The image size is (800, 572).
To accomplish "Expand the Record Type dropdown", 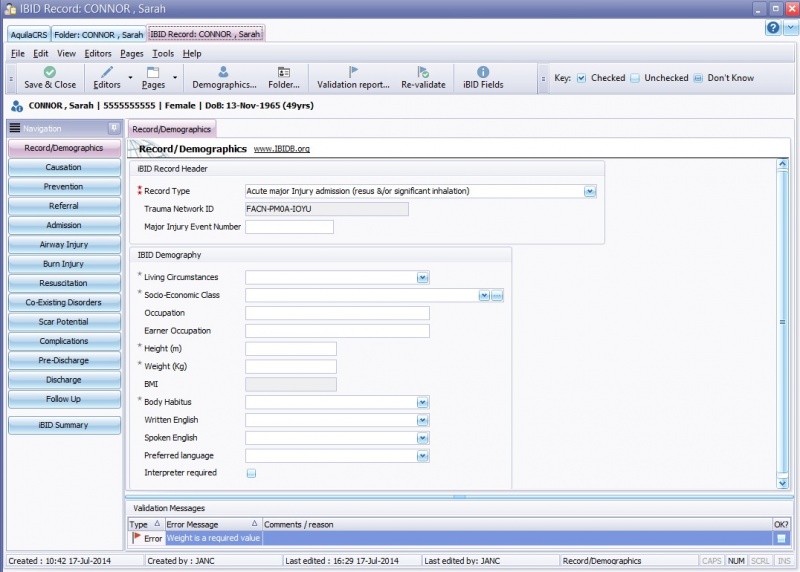I will 590,191.
